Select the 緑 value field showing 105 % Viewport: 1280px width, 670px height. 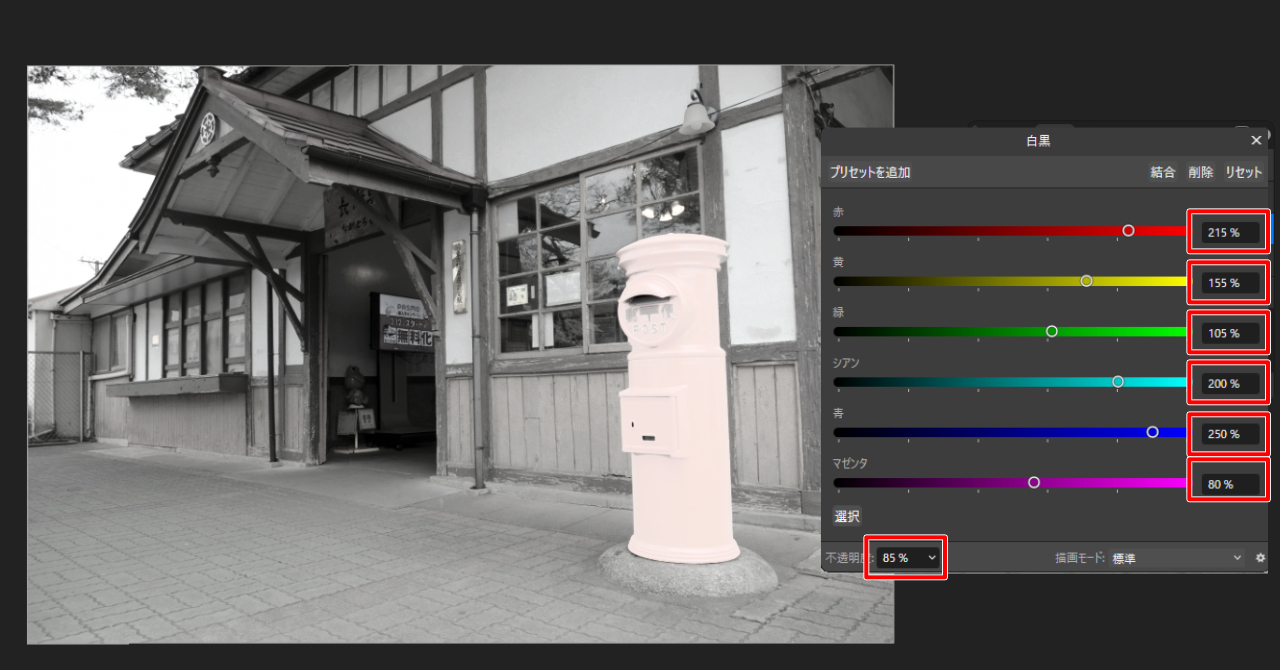(1230, 333)
